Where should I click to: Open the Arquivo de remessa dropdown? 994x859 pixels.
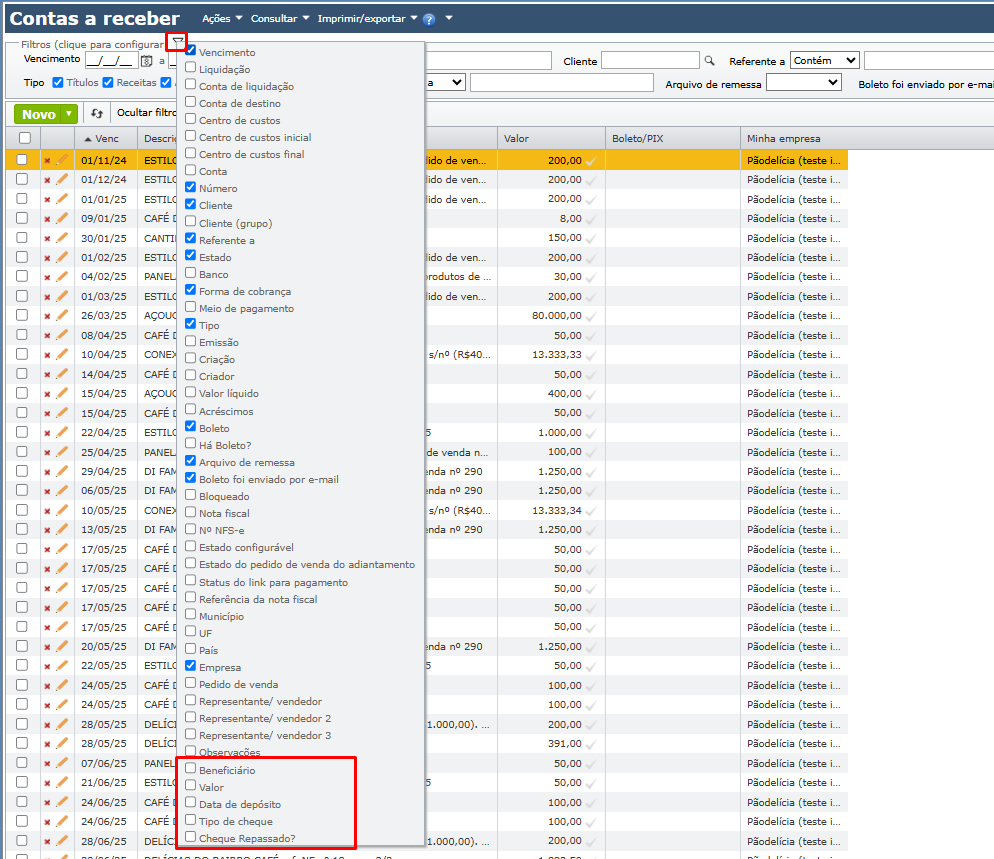click(x=804, y=83)
